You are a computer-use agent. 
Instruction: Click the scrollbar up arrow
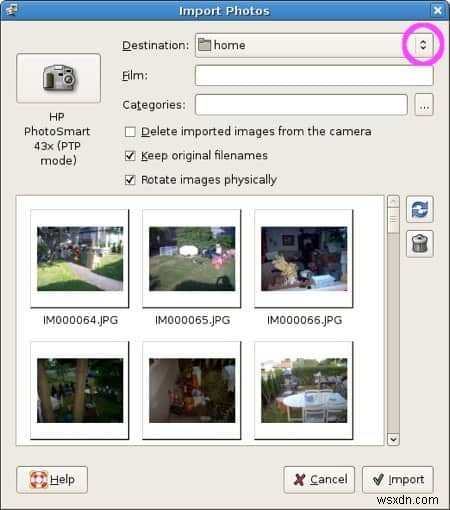click(x=393, y=201)
